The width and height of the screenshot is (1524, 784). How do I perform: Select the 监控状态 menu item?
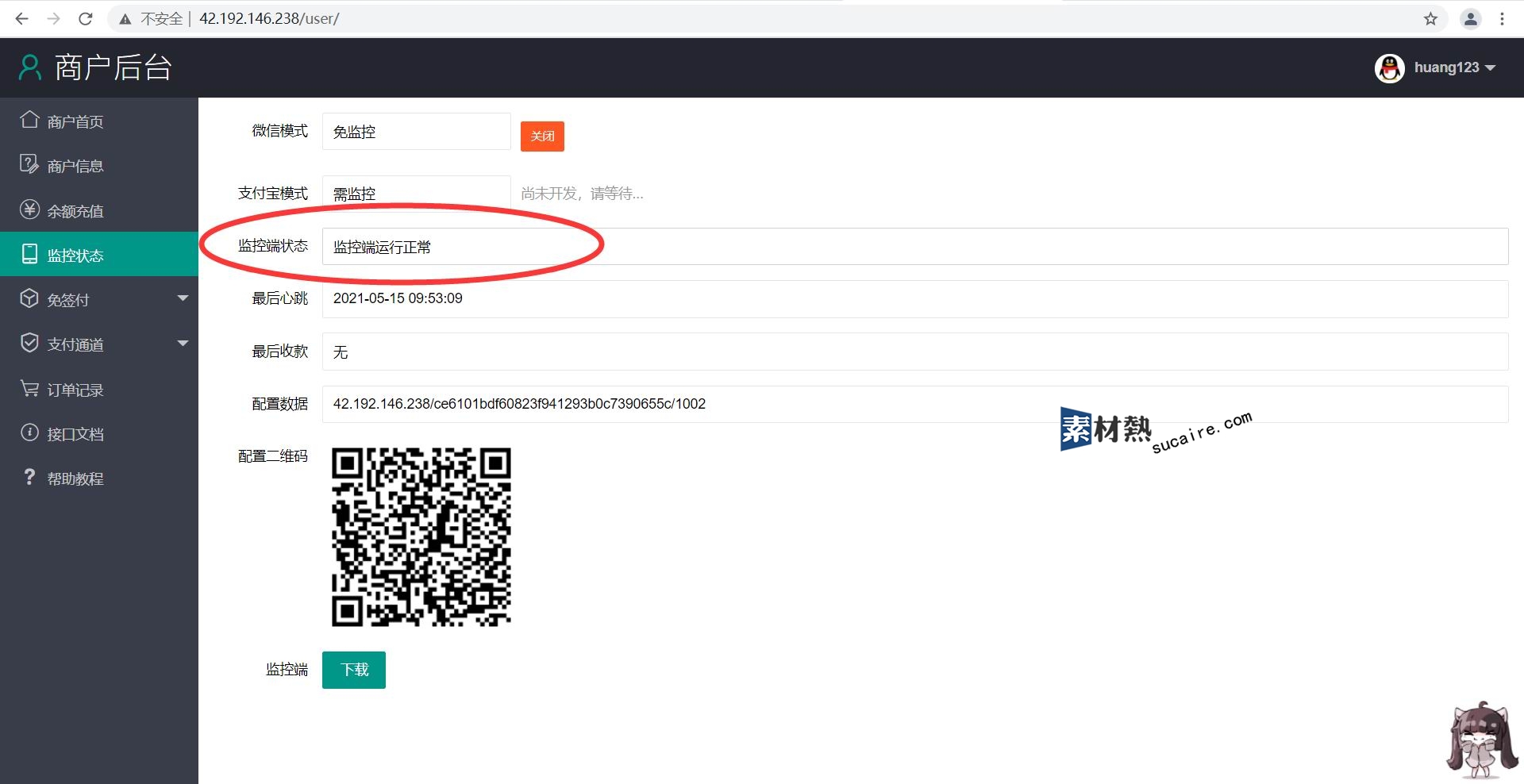click(x=99, y=254)
